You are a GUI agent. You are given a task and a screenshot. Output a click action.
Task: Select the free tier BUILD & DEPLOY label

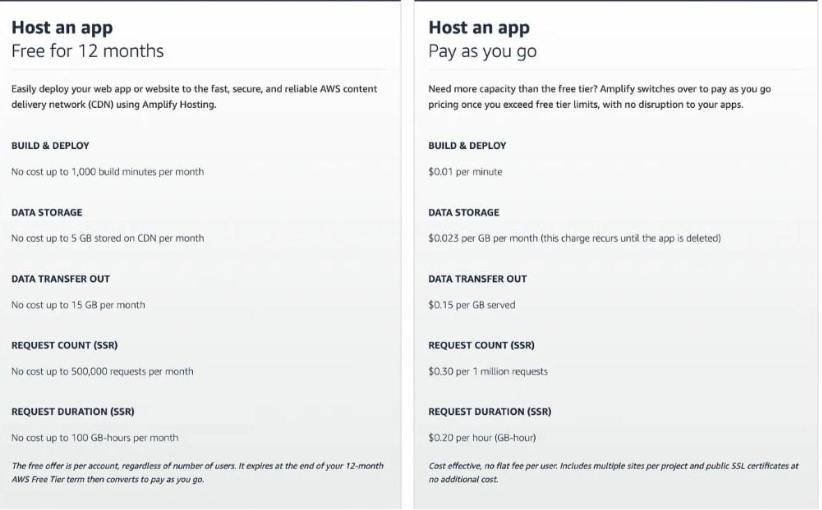coord(50,146)
